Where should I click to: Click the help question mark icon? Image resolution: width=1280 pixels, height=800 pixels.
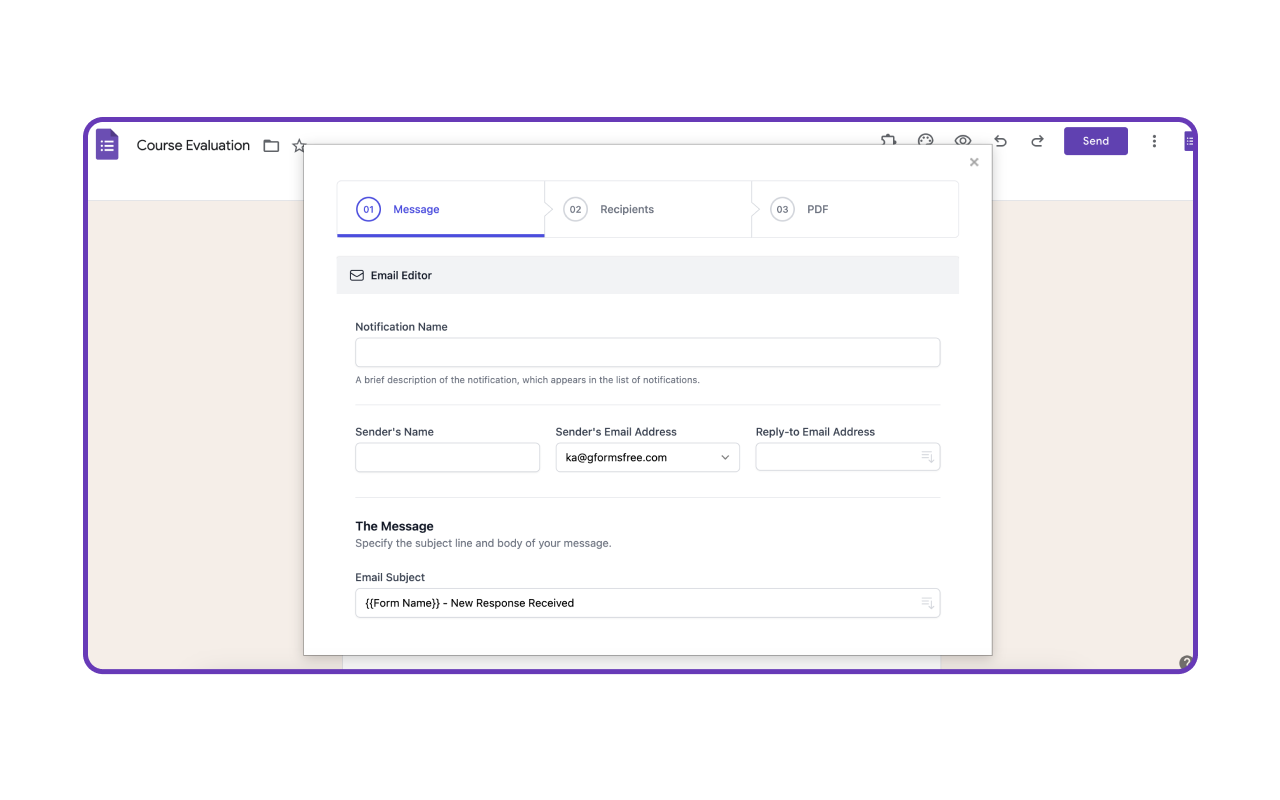tap(1185, 662)
